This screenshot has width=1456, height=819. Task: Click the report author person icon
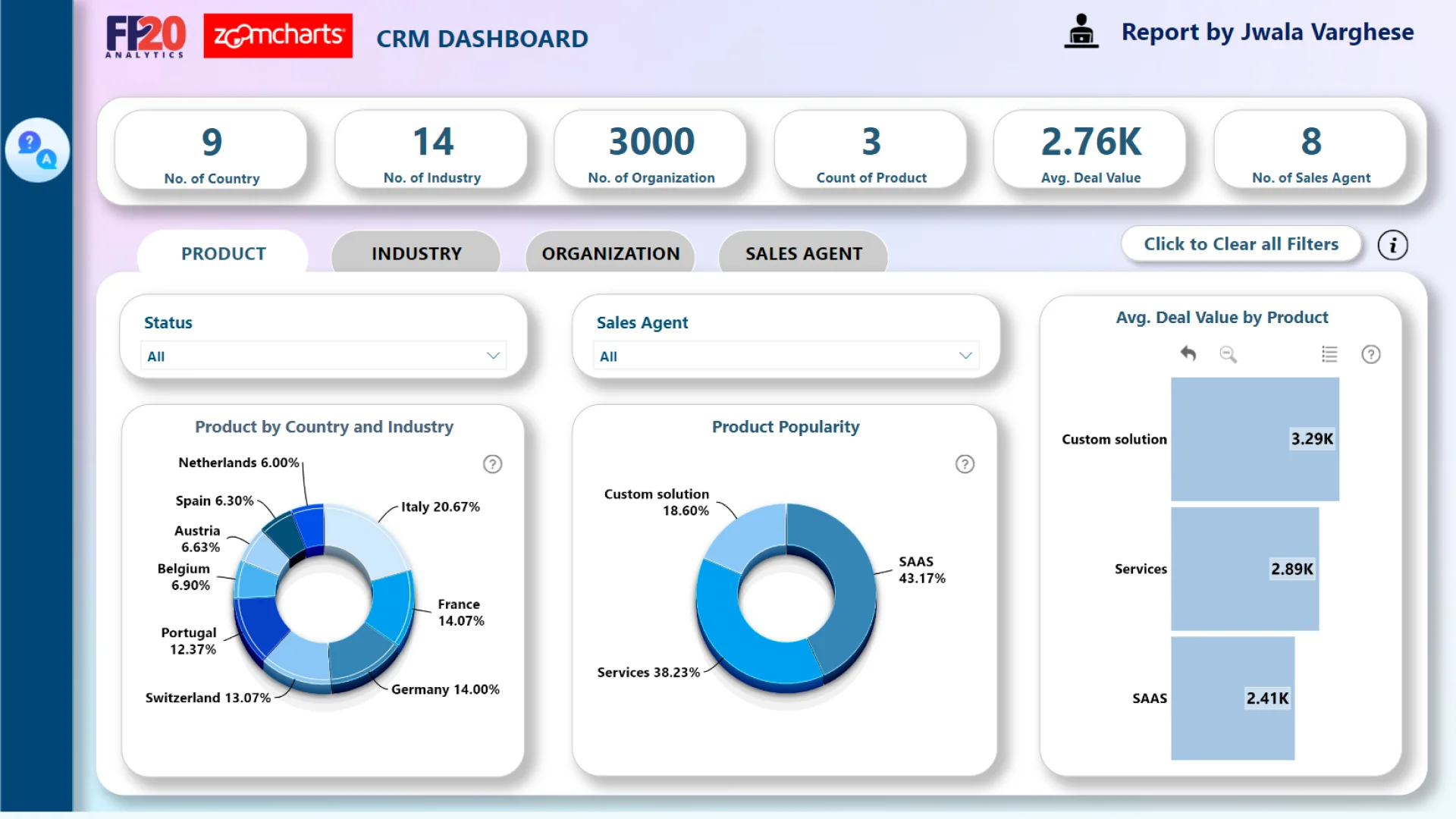tap(1081, 32)
